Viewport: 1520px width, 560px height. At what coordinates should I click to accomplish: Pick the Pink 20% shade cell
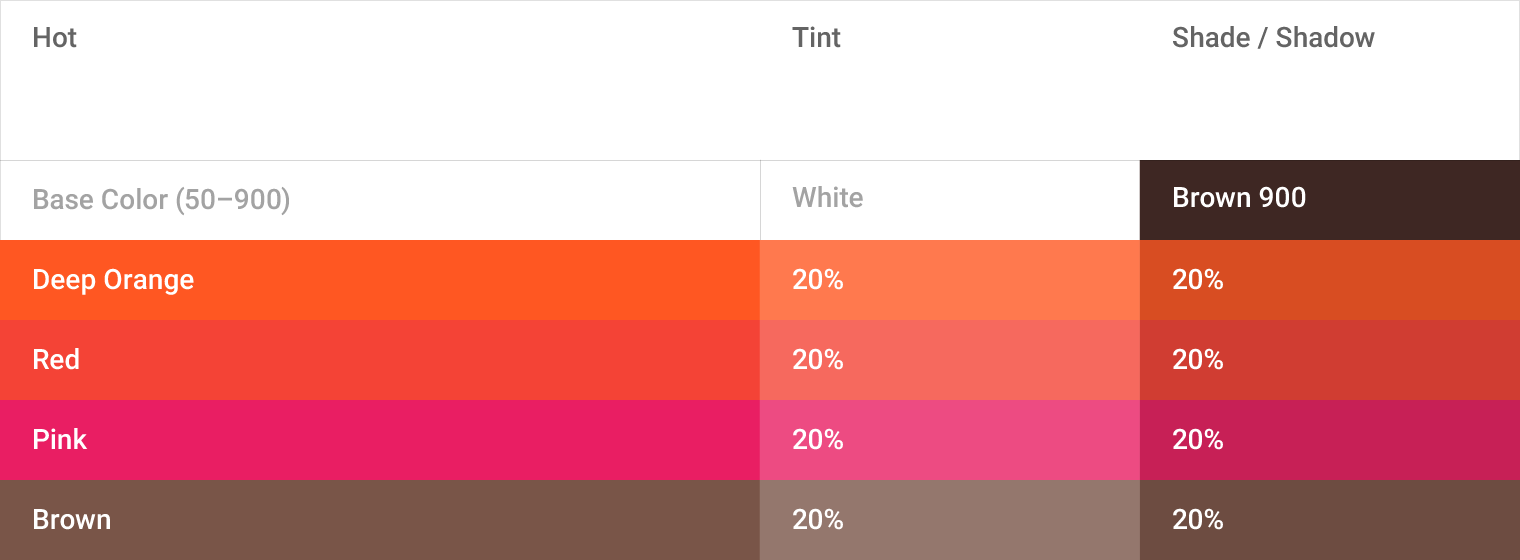point(1330,440)
